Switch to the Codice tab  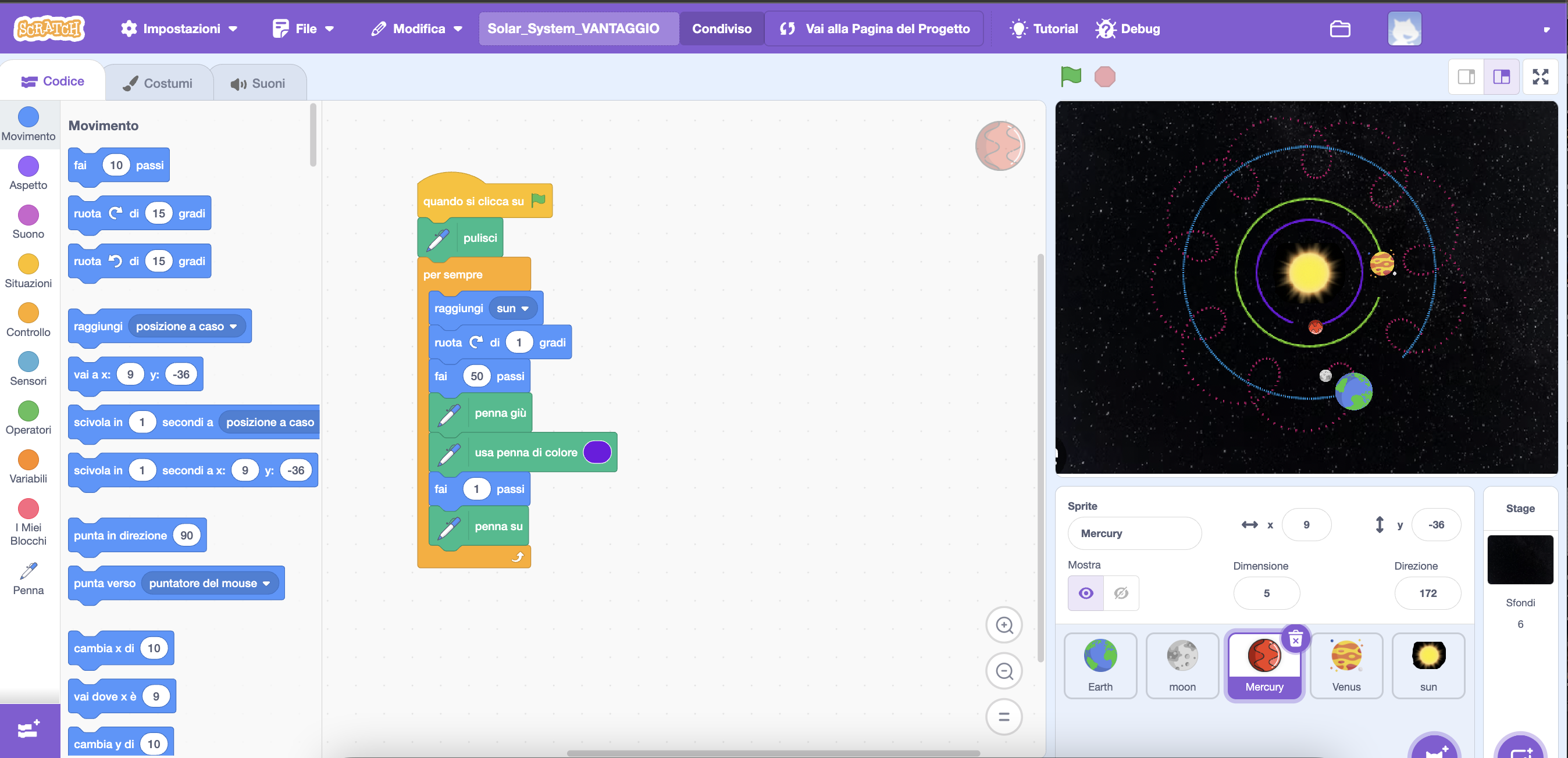(x=52, y=81)
